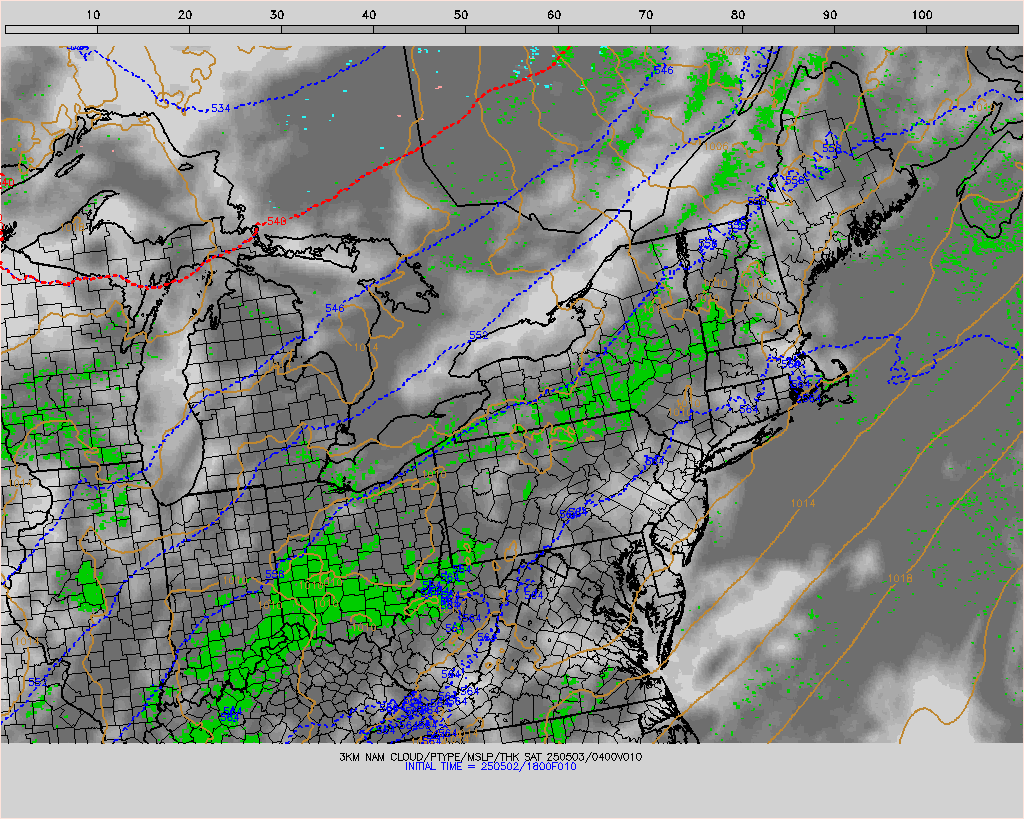Click the 70 label on the cloud scale
Screen dimensions: 1024x819
click(x=646, y=14)
